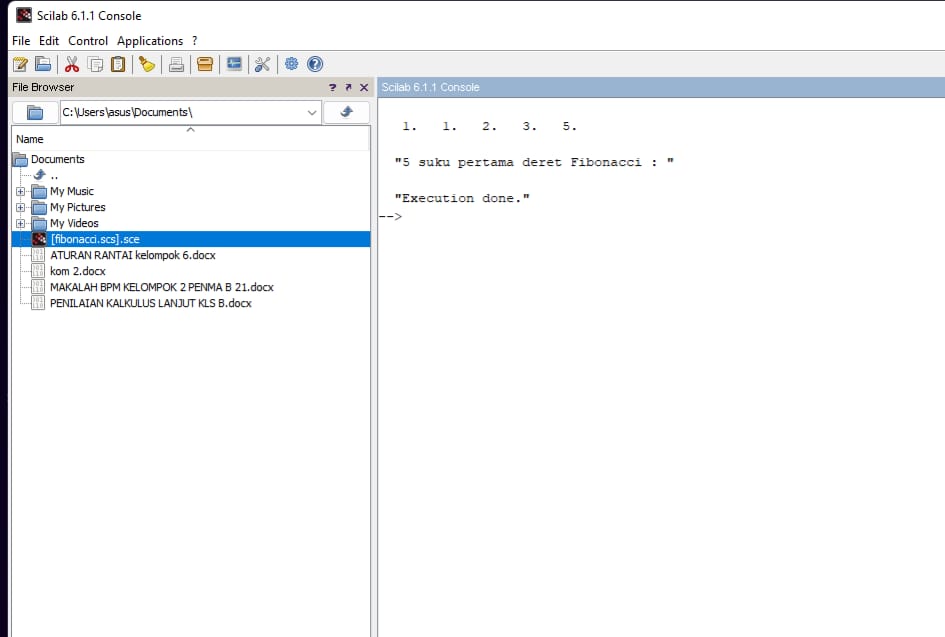
Task: Open Scilab demonstrations gear icon
Action: click(x=292, y=64)
